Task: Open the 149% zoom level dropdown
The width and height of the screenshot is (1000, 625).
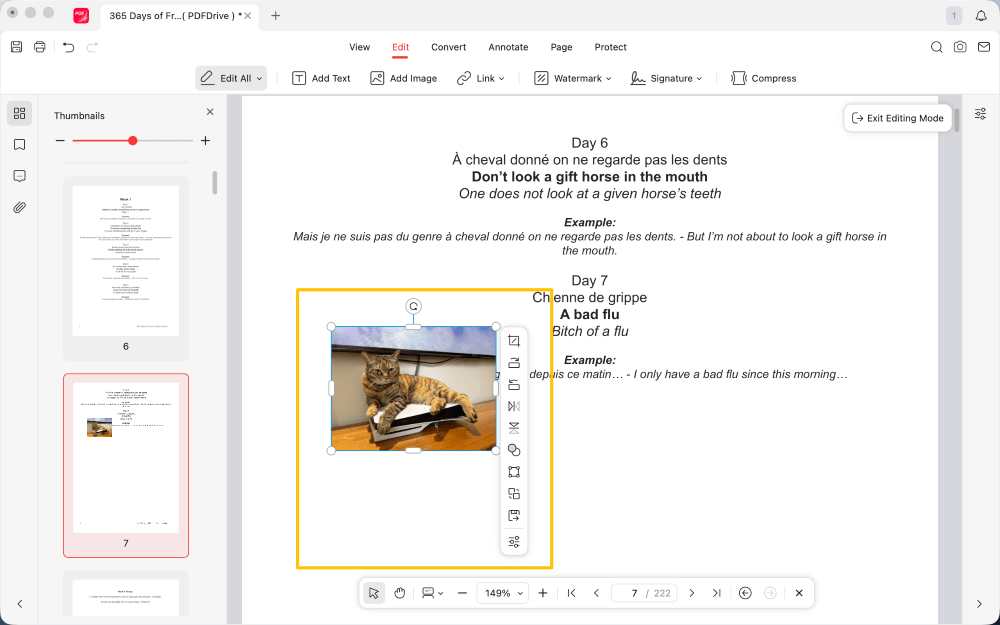Action: click(x=502, y=593)
